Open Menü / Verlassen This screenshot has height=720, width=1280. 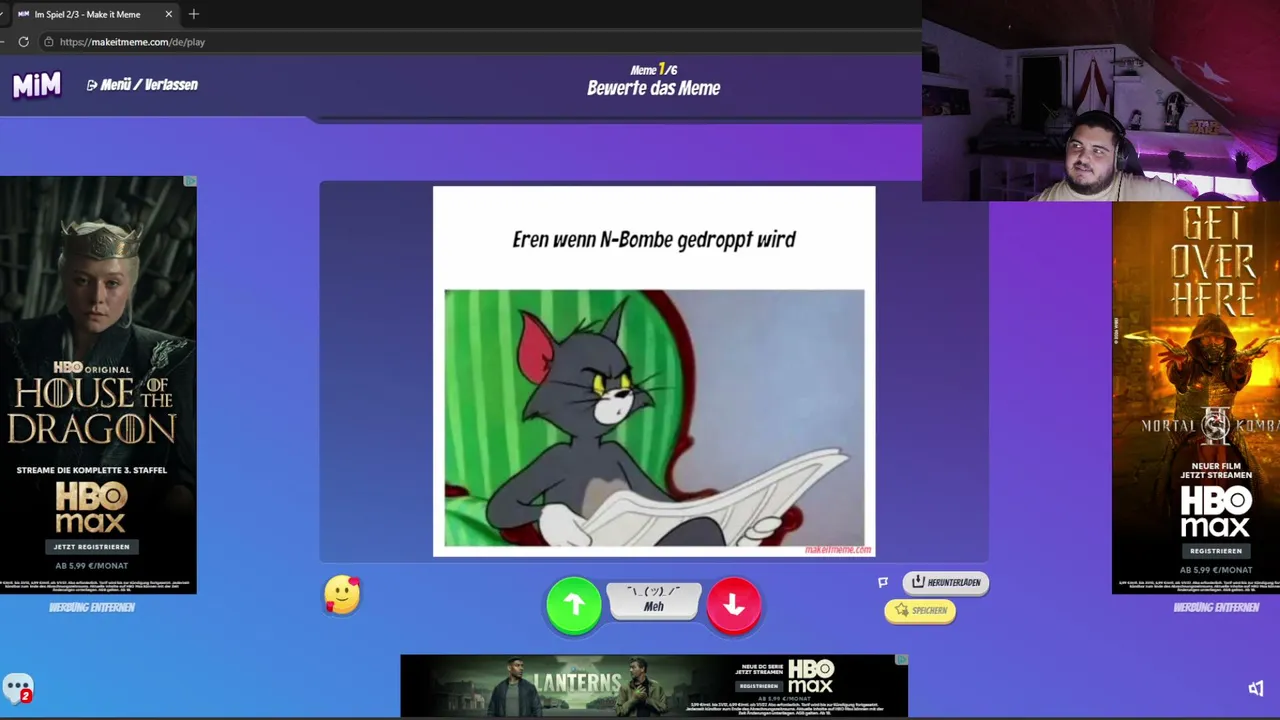point(142,85)
